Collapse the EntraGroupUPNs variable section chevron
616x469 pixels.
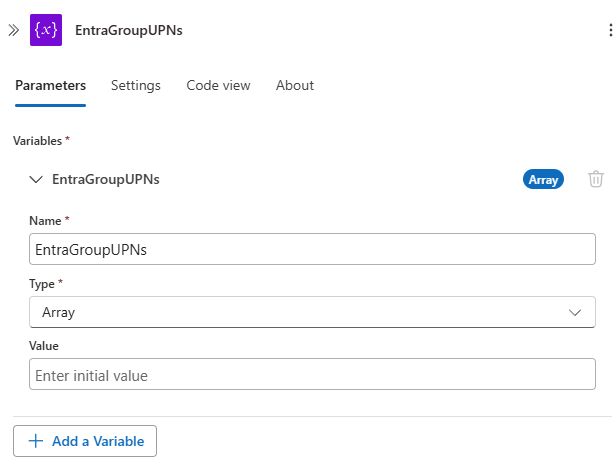click(x=36, y=179)
